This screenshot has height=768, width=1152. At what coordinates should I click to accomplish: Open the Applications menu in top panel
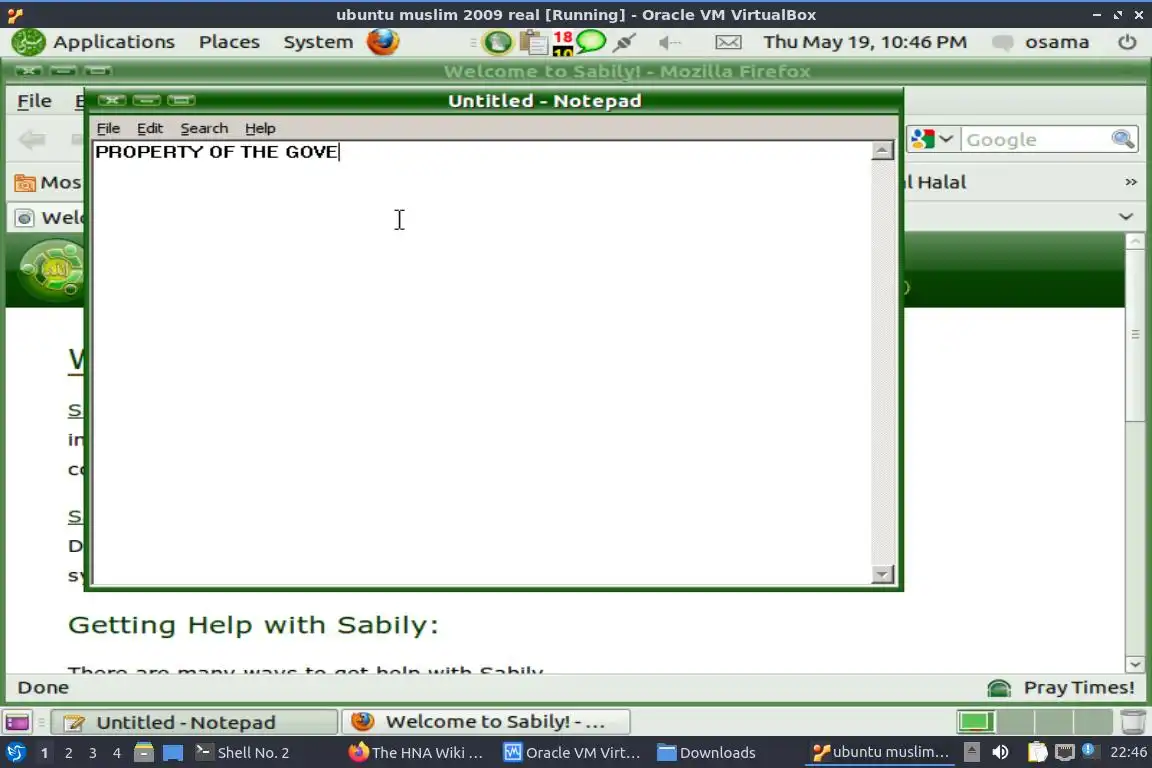[x=114, y=42]
